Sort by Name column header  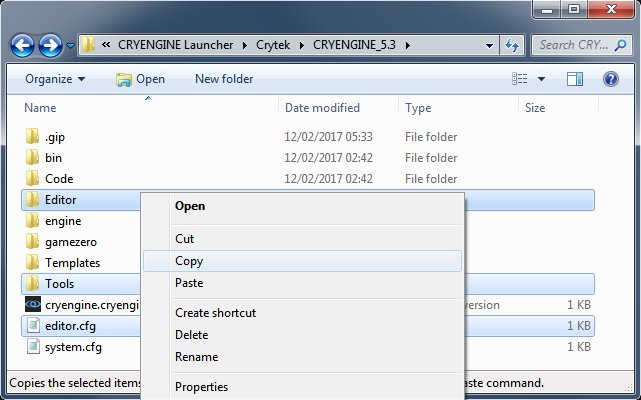click(40, 108)
